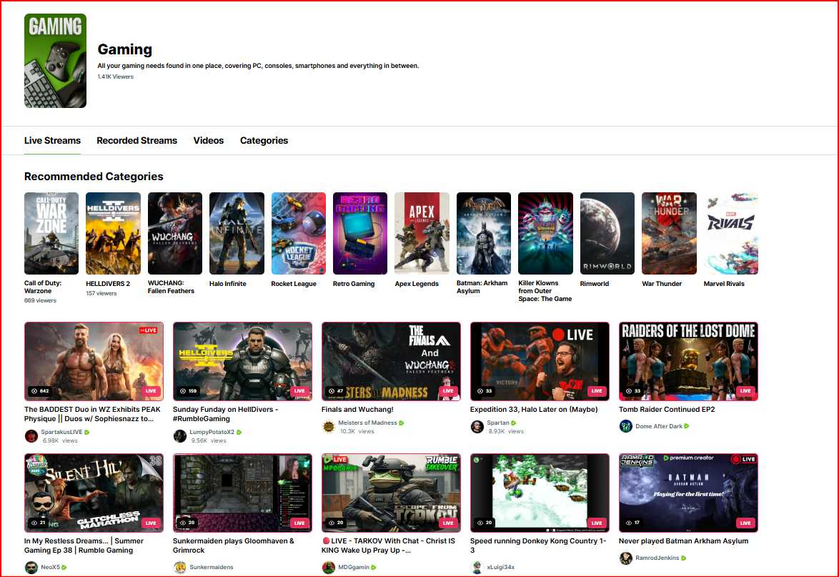Image resolution: width=839 pixels, height=577 pixels.
Task: Play Sunday Funday on HellDivers stream thumbnail
Action: [242, 361]
